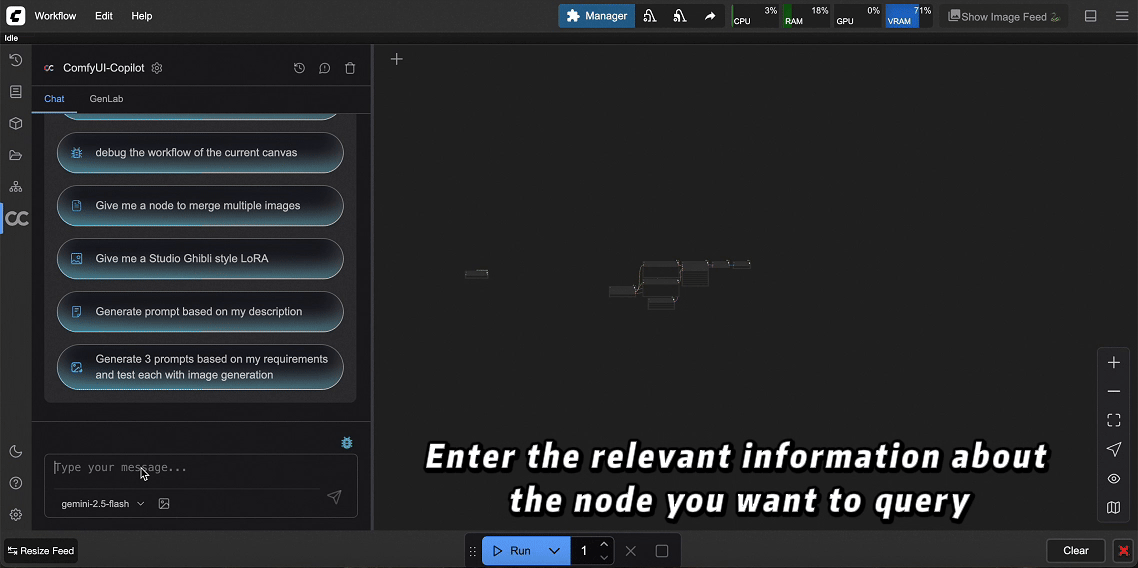Click the first unload models icon after Manager
This screenshot has height=568, width=1138.
[650, 16]
